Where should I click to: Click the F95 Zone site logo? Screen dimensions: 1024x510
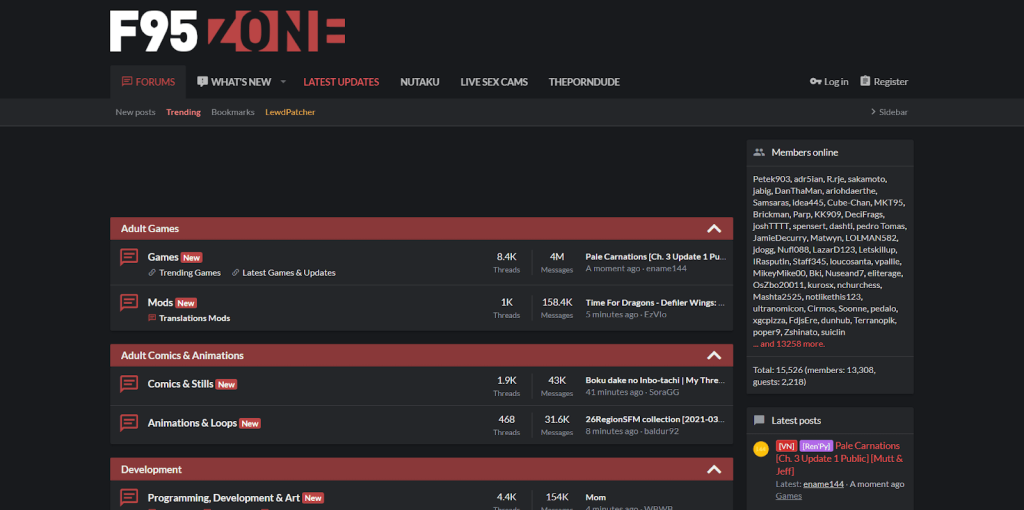pos(227,31)
